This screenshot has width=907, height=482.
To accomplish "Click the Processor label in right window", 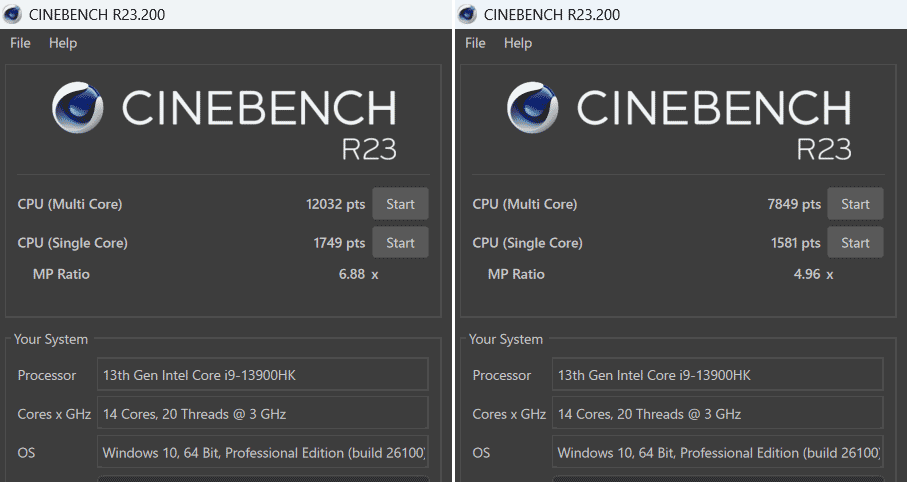I will (x=502, y=376).
